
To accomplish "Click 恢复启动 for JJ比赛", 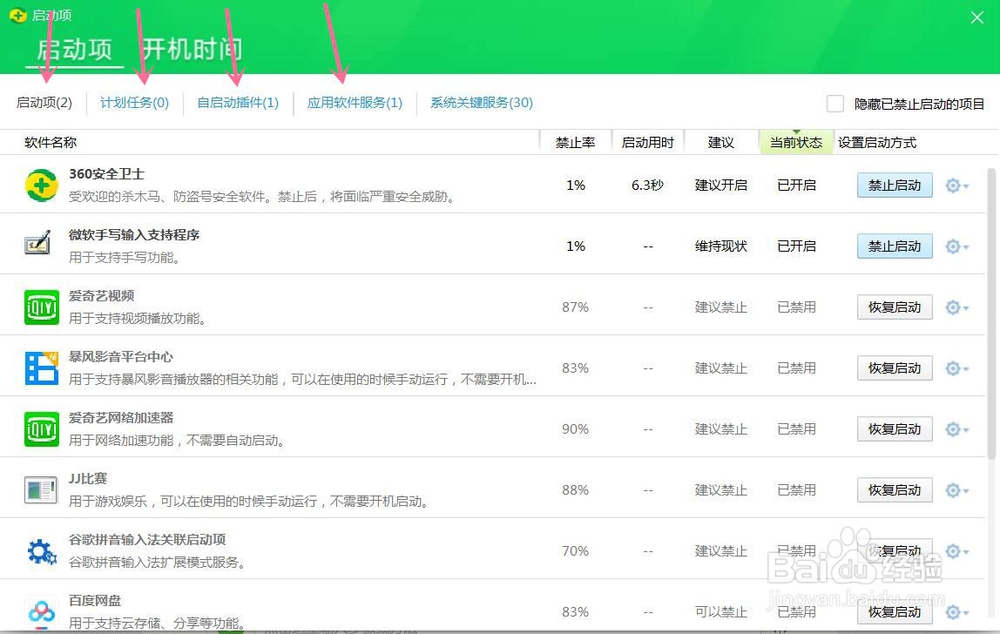I will tap(894, 490).
